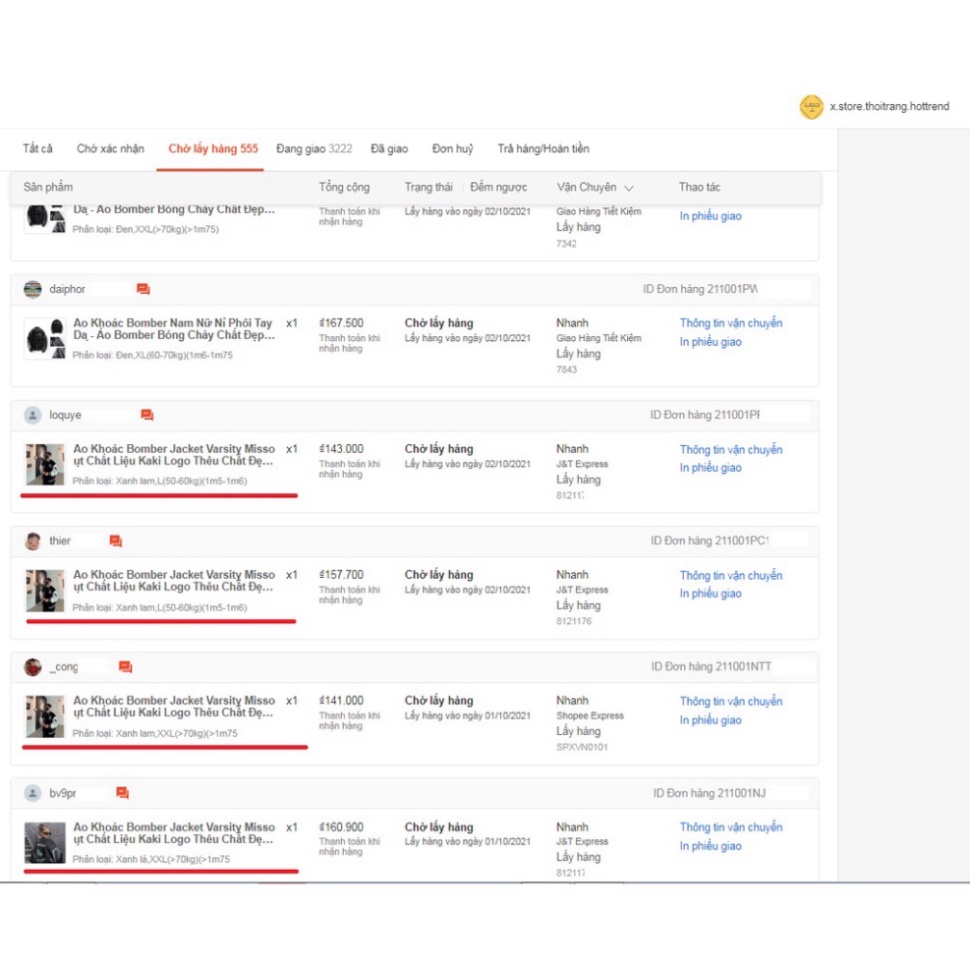Go to Trả hàng/Hoàn tiền tab
The width and height of the screenshot is (970, 970).
pos(544,148)
